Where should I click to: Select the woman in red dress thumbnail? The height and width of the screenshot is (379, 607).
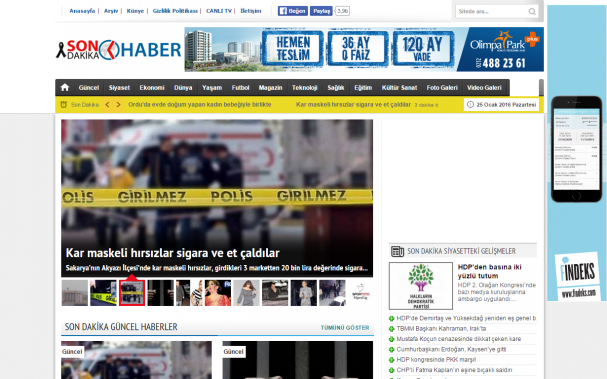tap(218, 293)
